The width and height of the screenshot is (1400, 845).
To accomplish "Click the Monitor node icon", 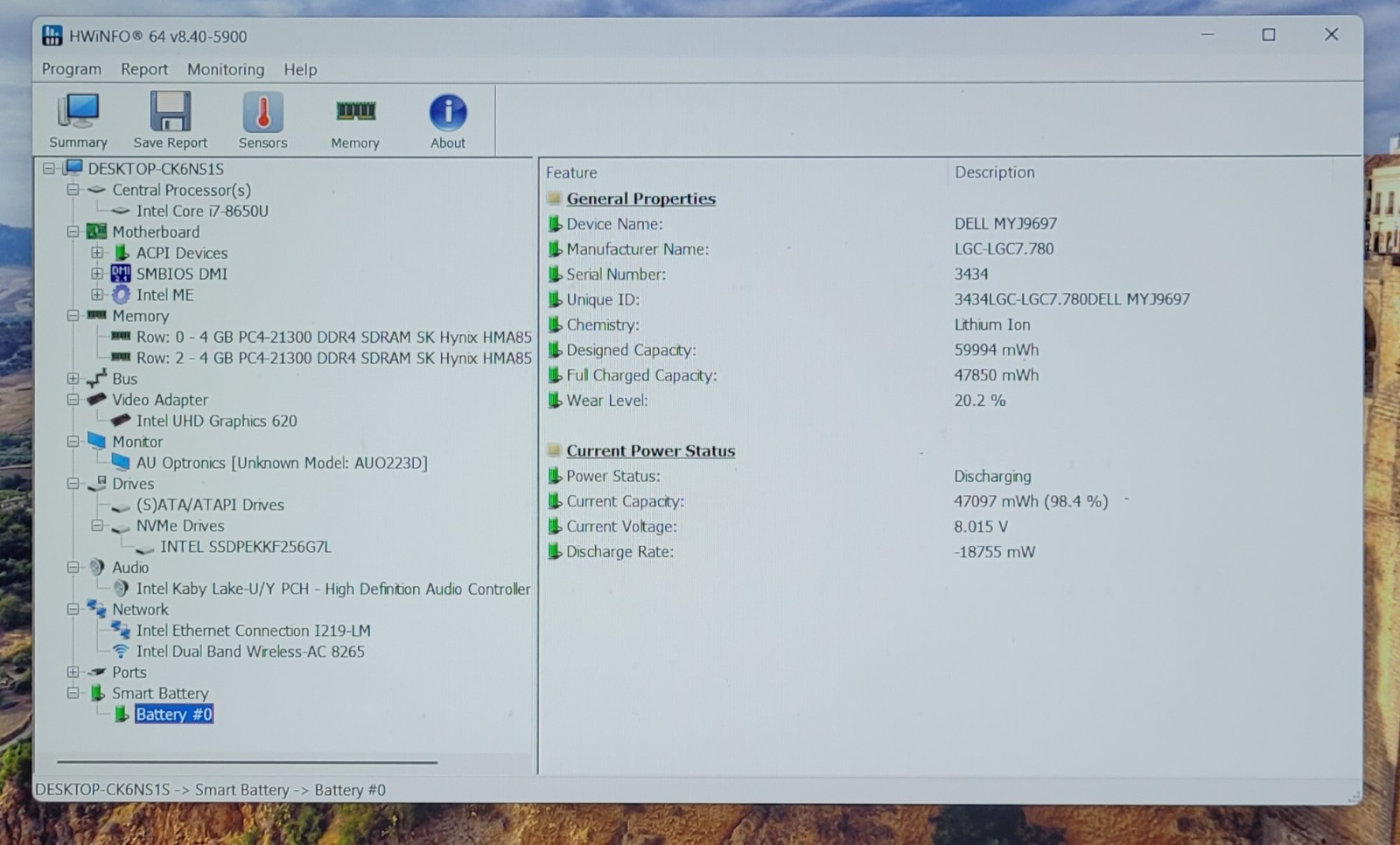I will 96,441.
